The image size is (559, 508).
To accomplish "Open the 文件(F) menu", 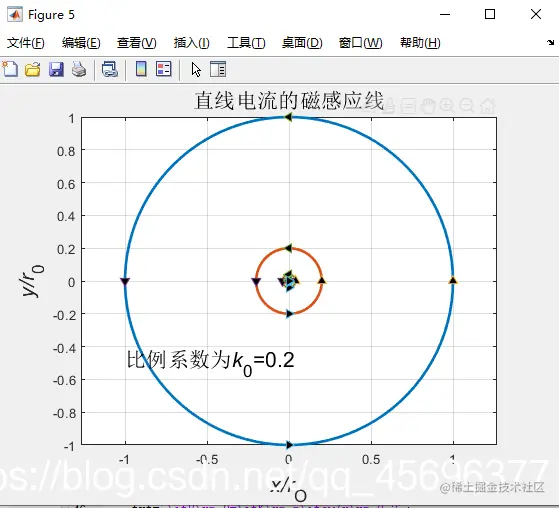I will pos(26,43).
